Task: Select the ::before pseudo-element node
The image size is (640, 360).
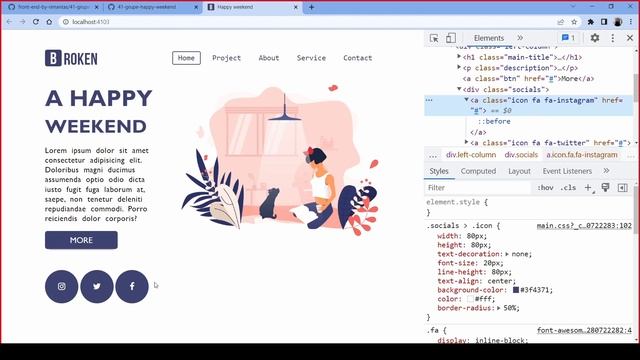Action: [494, 121]
